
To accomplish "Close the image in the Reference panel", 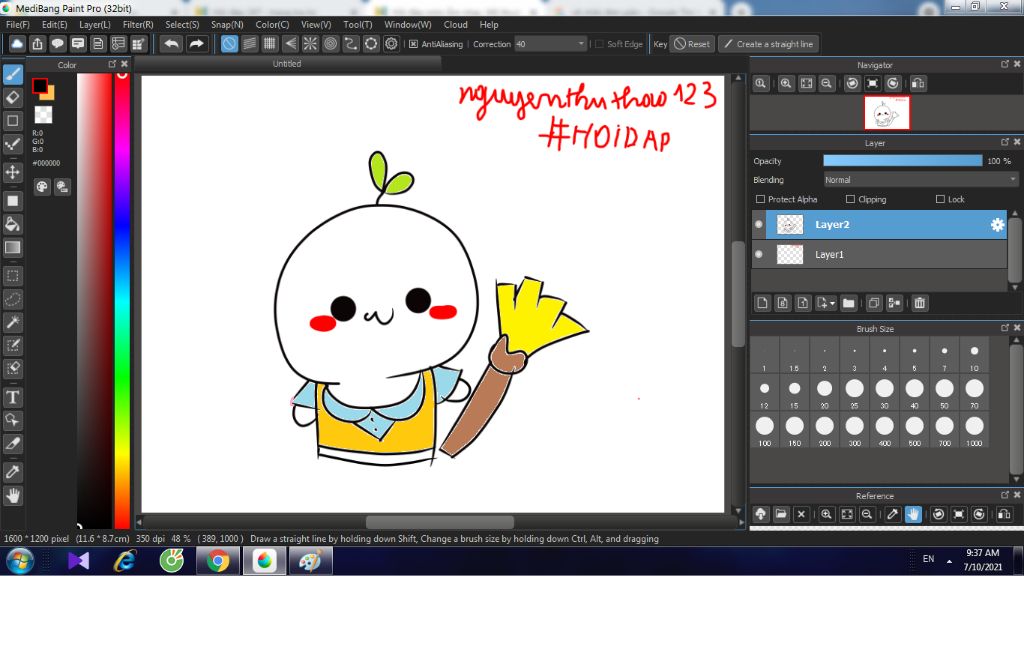I will point(801,514).
